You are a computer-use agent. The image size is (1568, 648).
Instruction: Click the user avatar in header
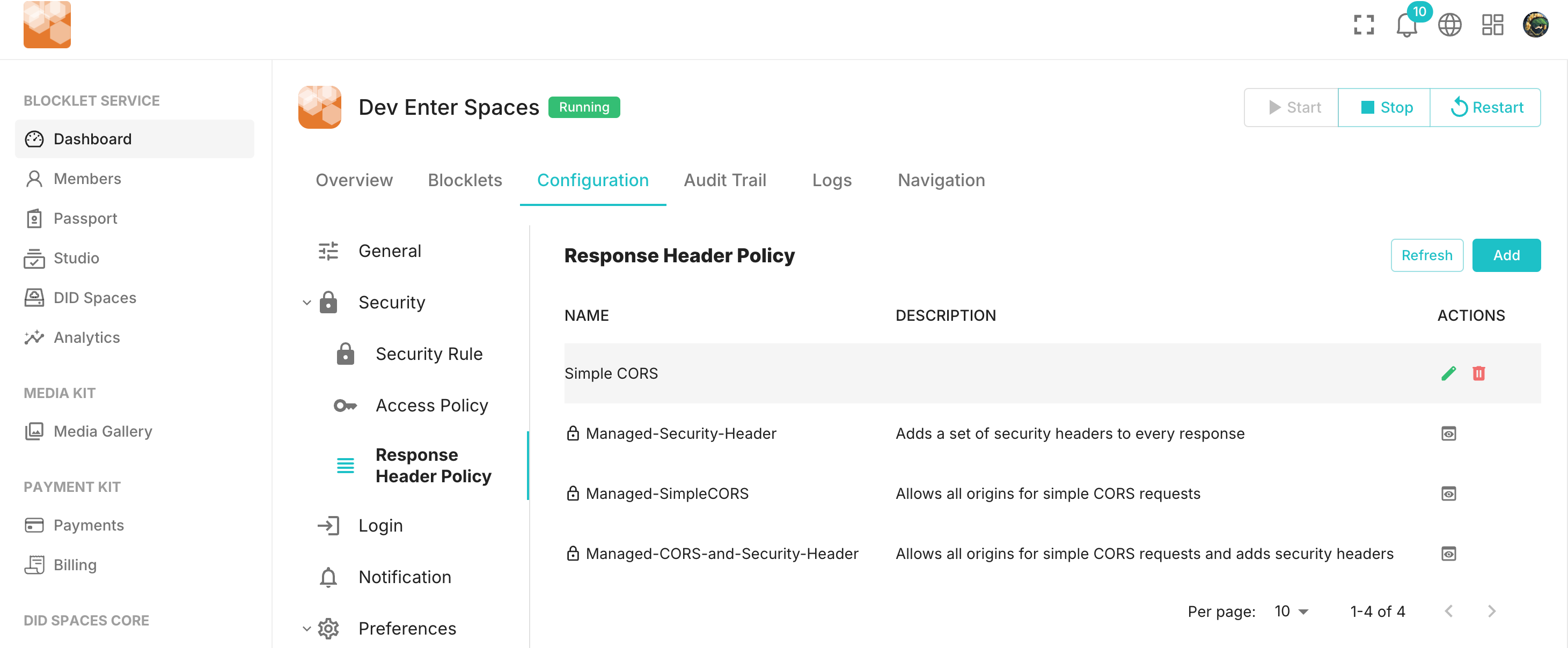1535,25
